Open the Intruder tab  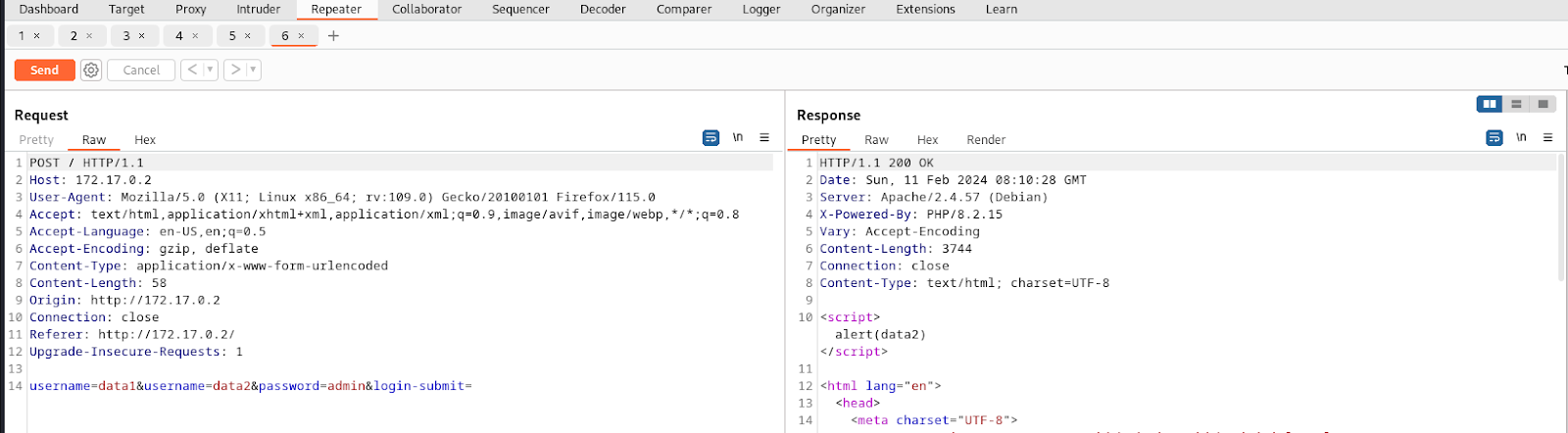click(x=259, y=9)
